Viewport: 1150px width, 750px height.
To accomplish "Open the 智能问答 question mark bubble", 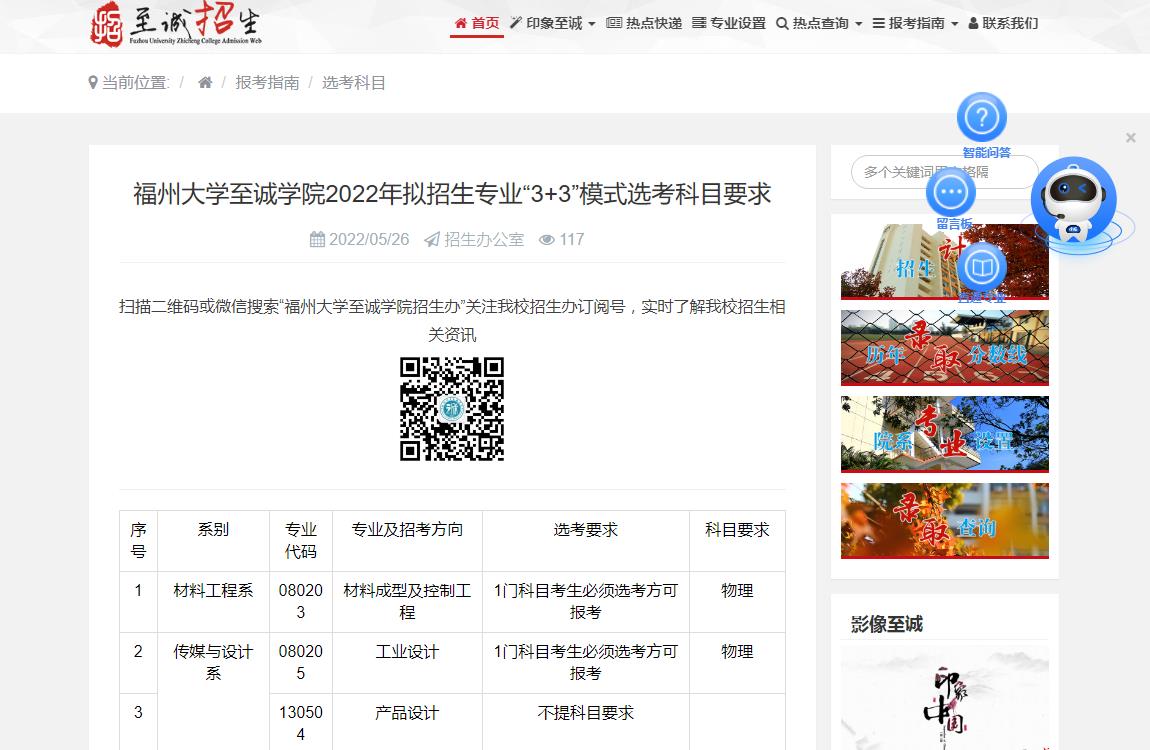I will tap(982, 117).
